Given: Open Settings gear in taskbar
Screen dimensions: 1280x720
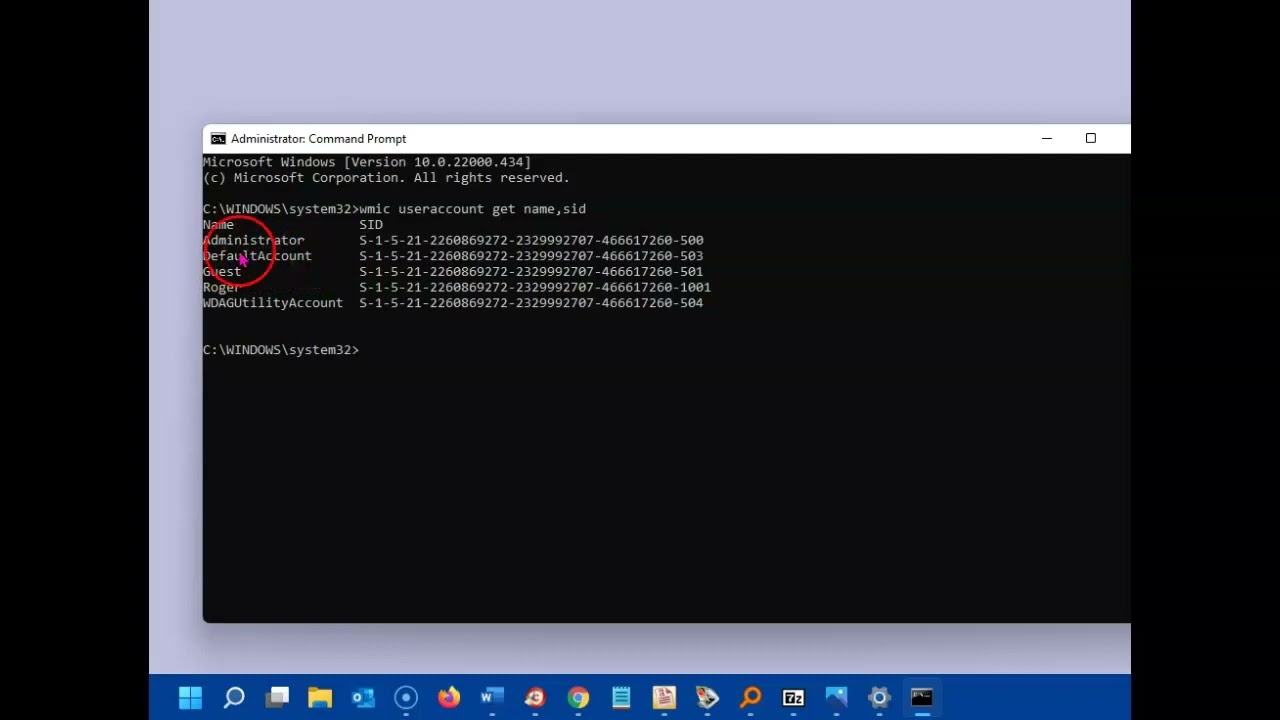Looking at the screenshot, I should (879, 697).
